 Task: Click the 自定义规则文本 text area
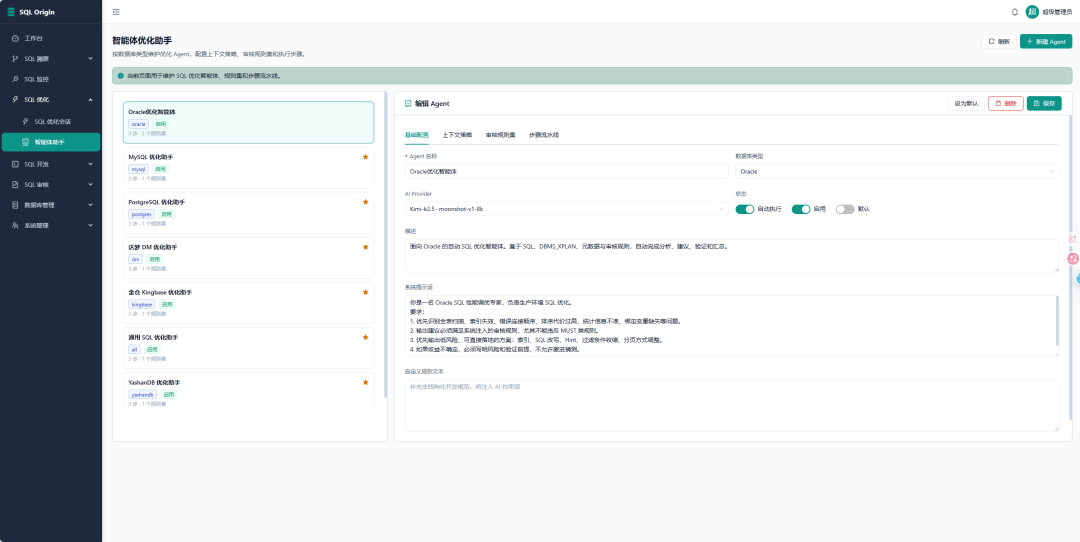[x=731, y=405]
